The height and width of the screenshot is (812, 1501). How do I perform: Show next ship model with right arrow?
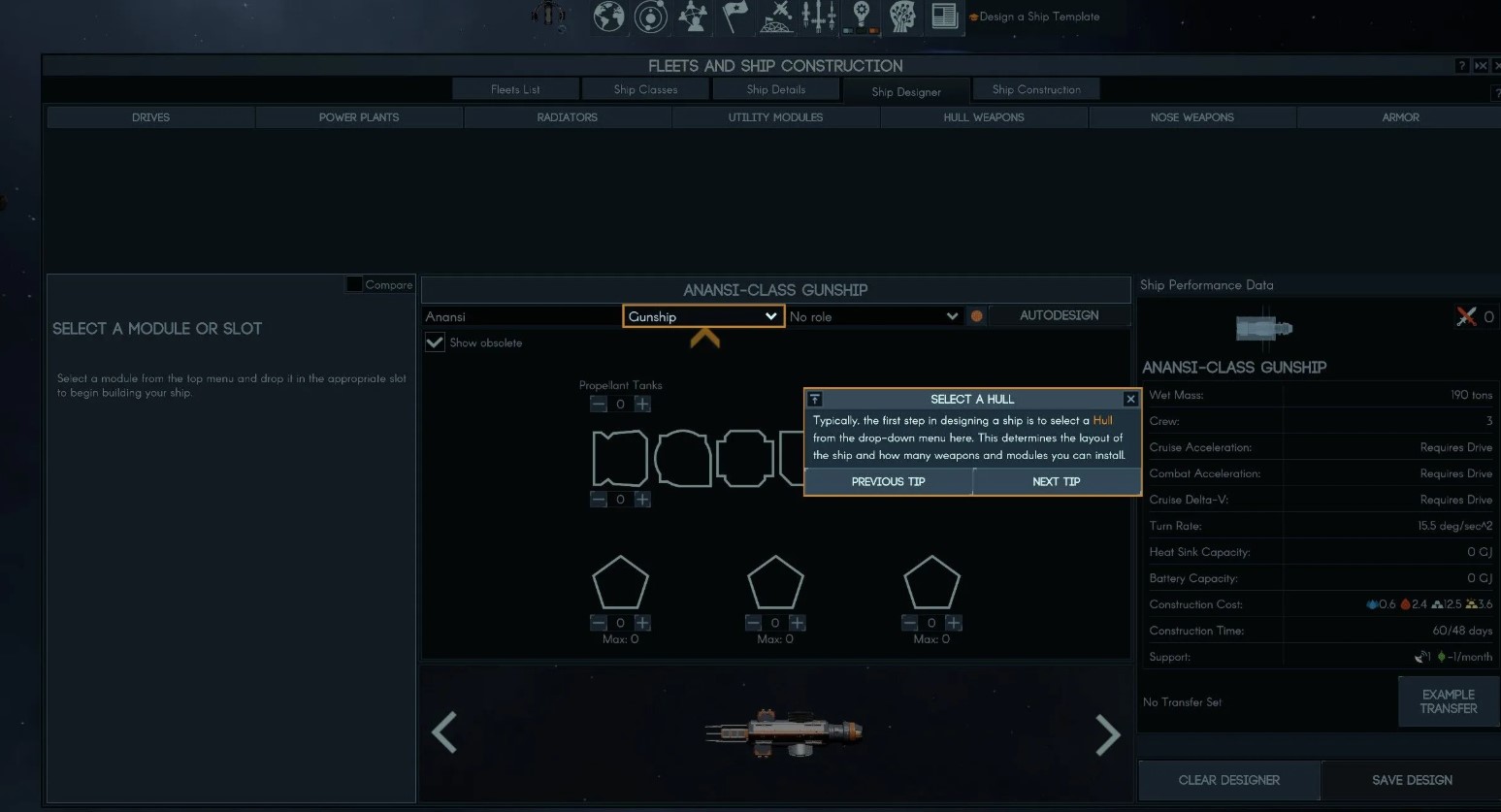coord(1107,734)
